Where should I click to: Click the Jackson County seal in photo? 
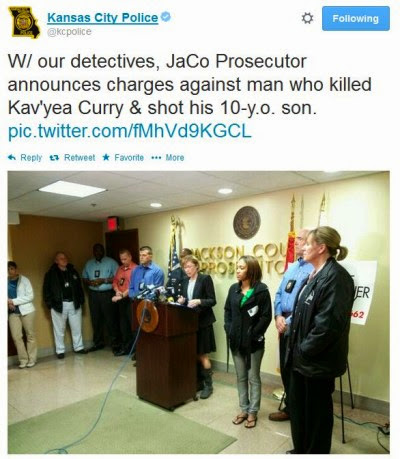point(247,222)
